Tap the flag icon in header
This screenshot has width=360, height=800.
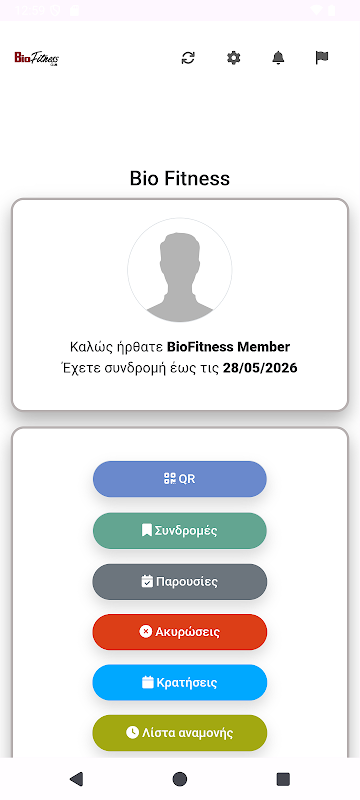[x=322, y=58]
